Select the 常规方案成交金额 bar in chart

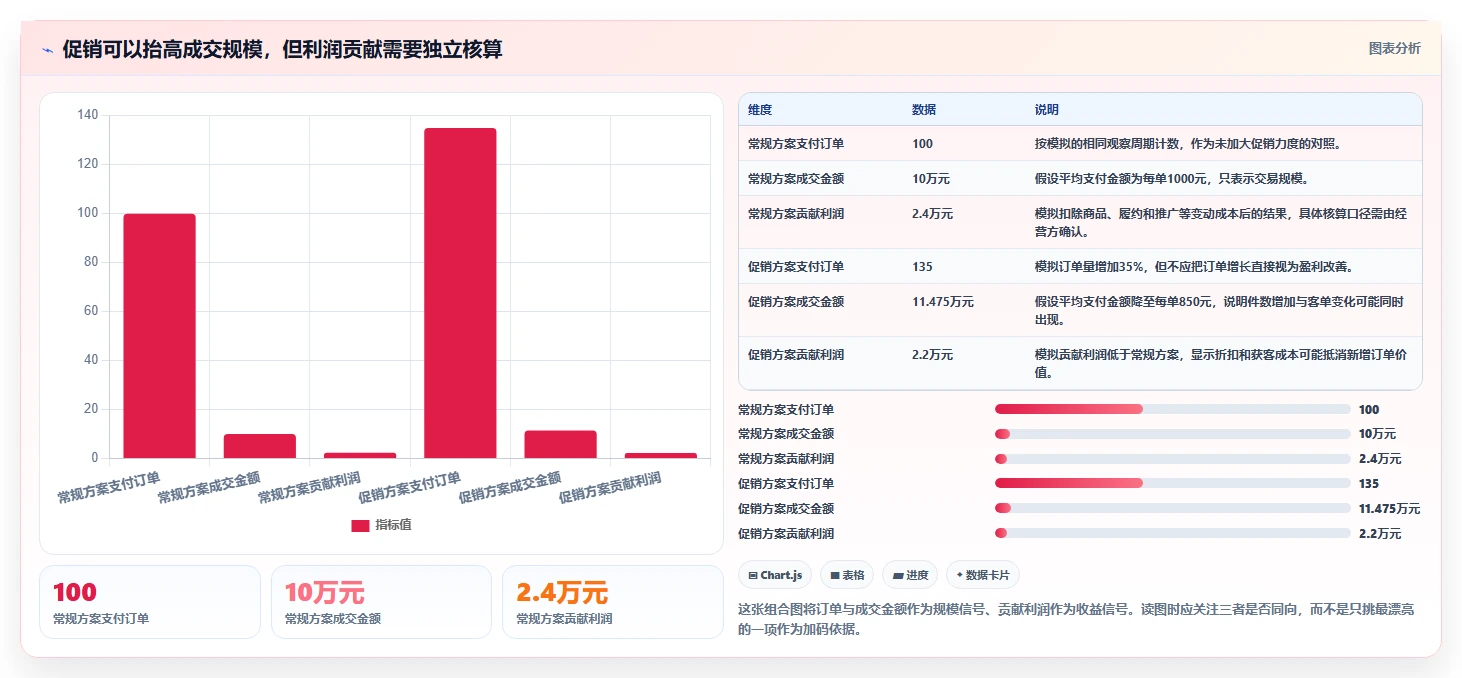(260, 446)
